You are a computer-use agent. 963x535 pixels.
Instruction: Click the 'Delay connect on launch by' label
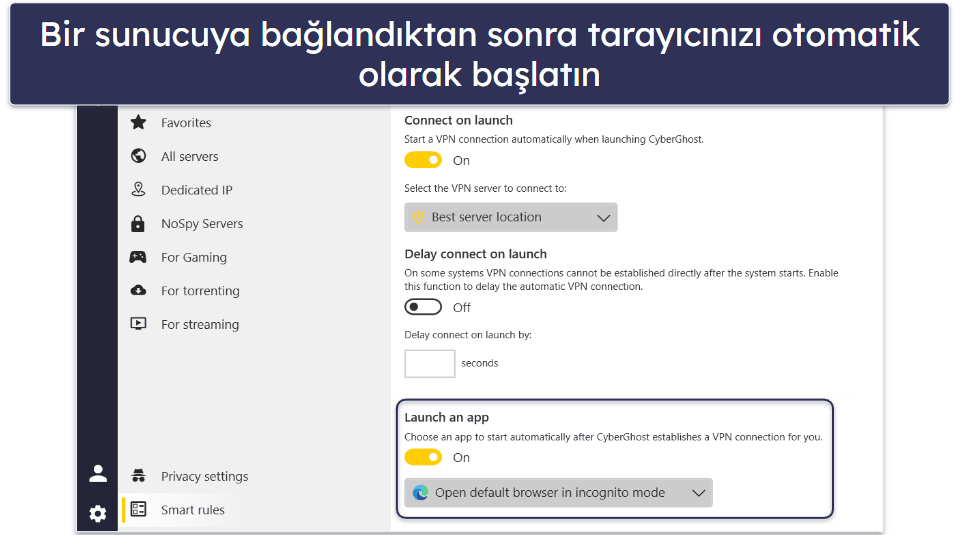point(468,335)
